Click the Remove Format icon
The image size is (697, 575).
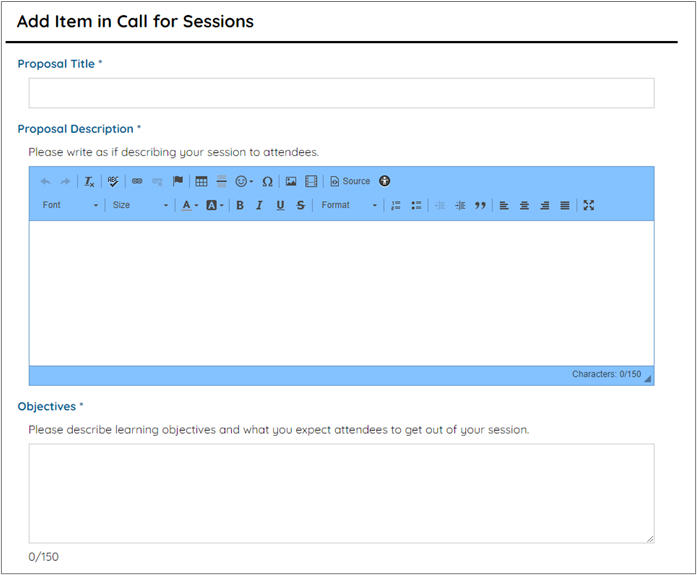tap(89, 182)
